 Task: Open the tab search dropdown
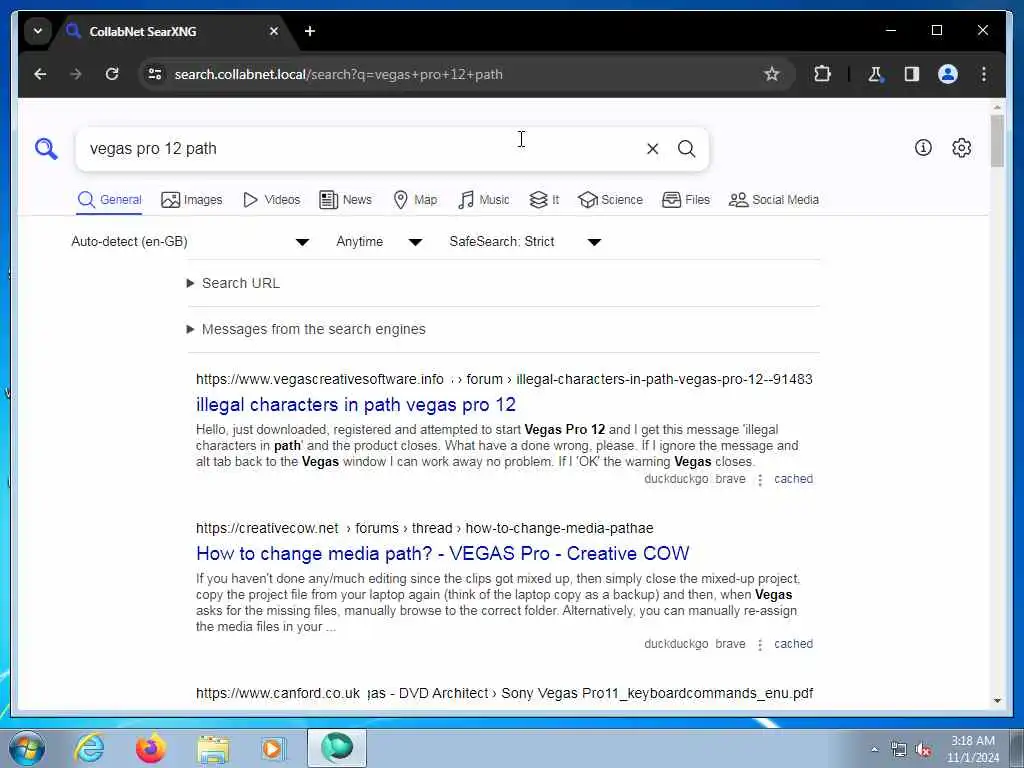pos(38,31)
